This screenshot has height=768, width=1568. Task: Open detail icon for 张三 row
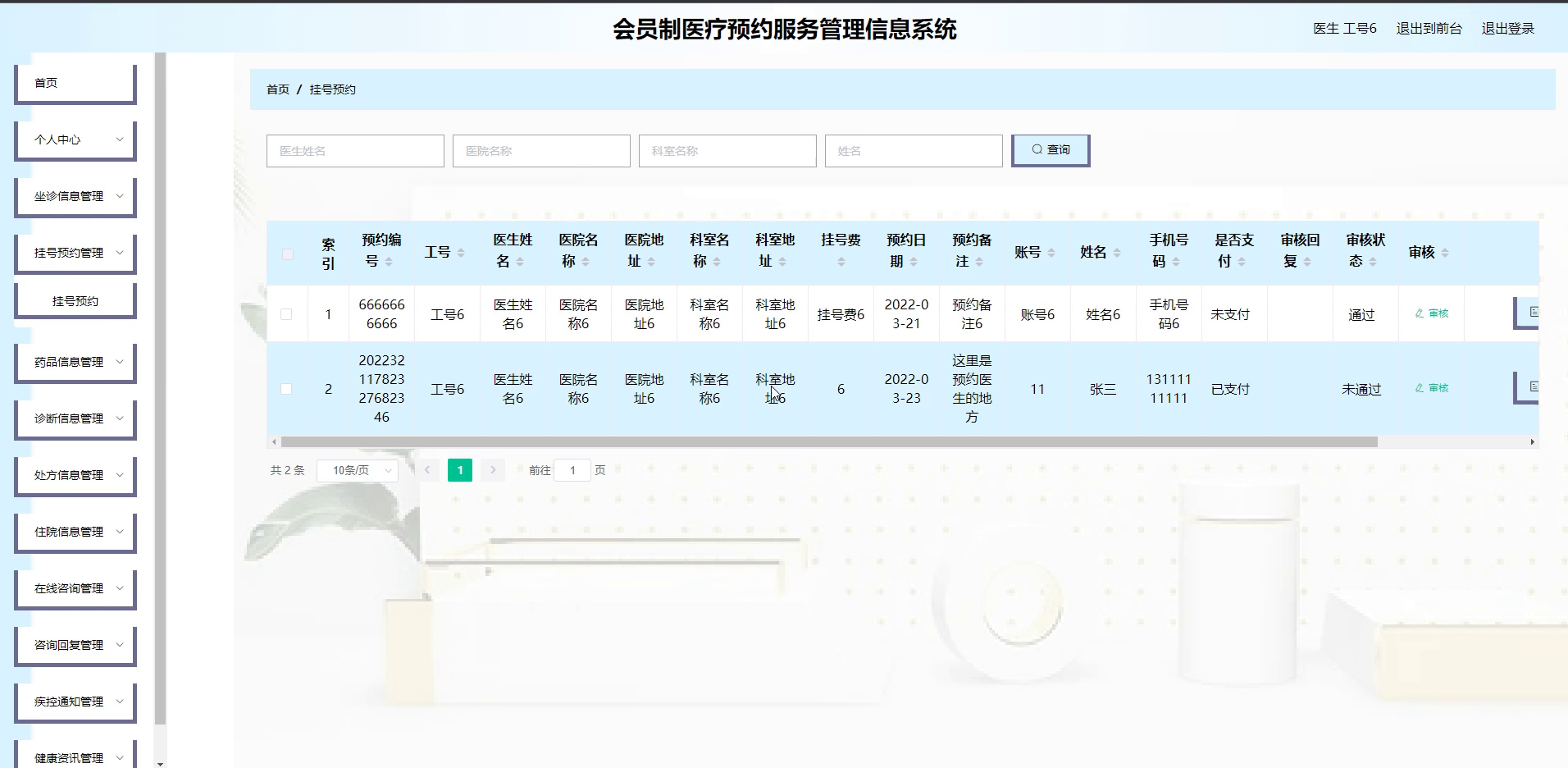coord(1527,387)
